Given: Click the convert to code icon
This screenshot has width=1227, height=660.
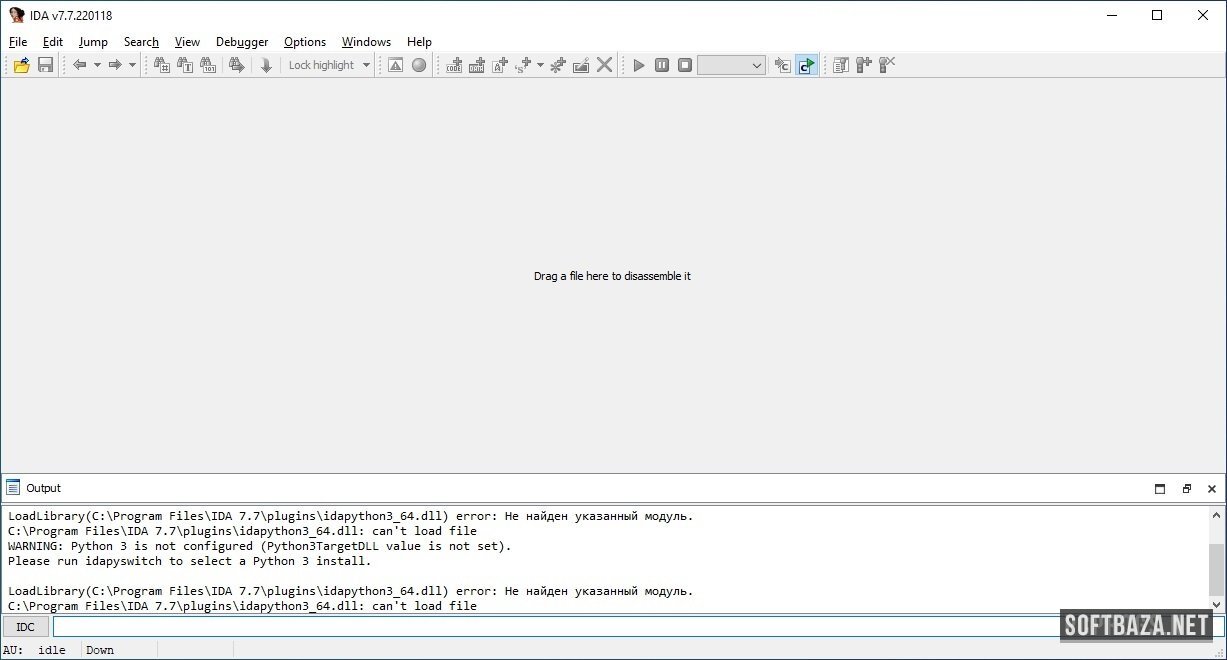Looking at the screenshot, I should tap(454, 65).
